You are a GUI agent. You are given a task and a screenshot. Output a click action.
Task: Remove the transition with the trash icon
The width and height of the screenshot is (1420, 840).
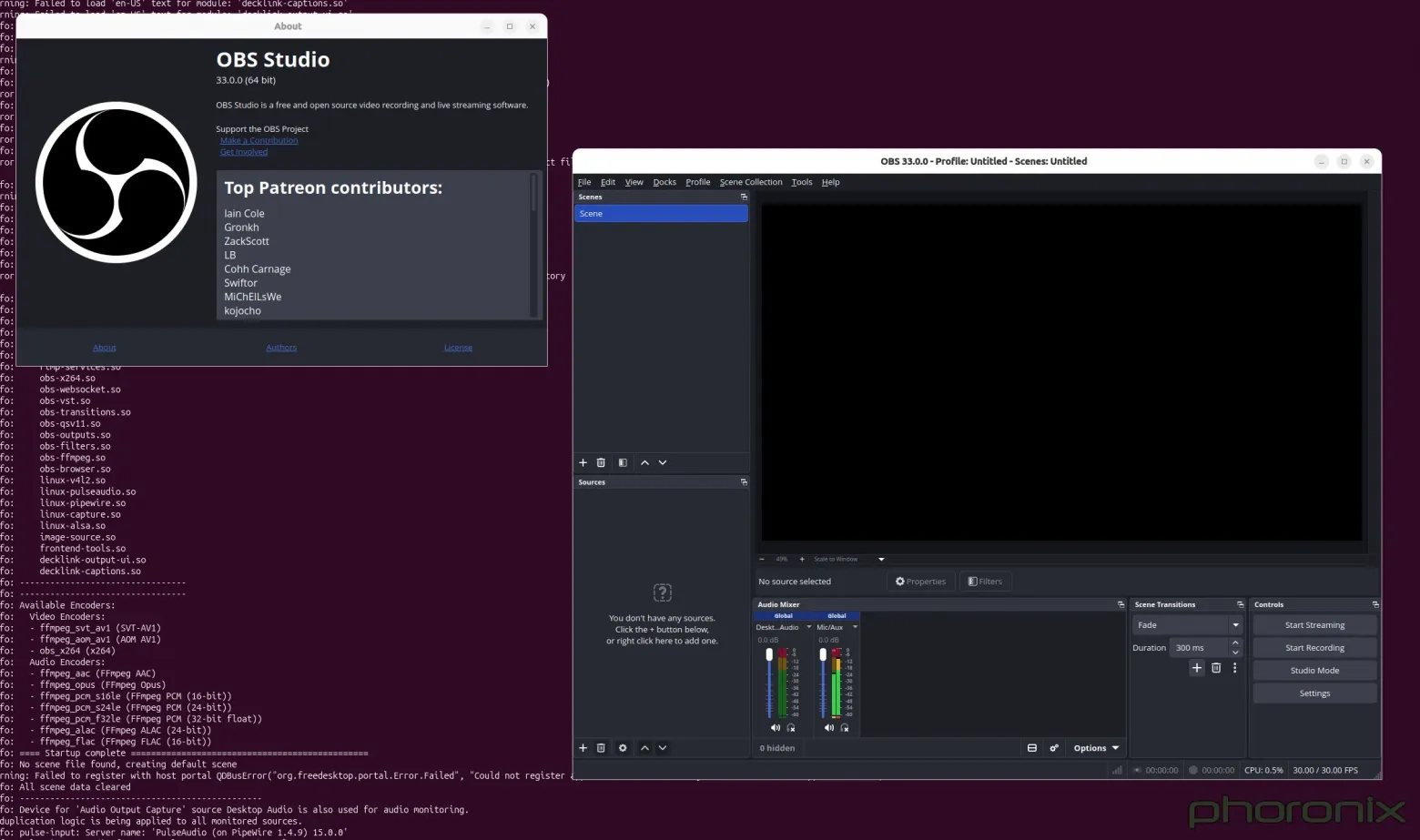(x=1216, y=668)
